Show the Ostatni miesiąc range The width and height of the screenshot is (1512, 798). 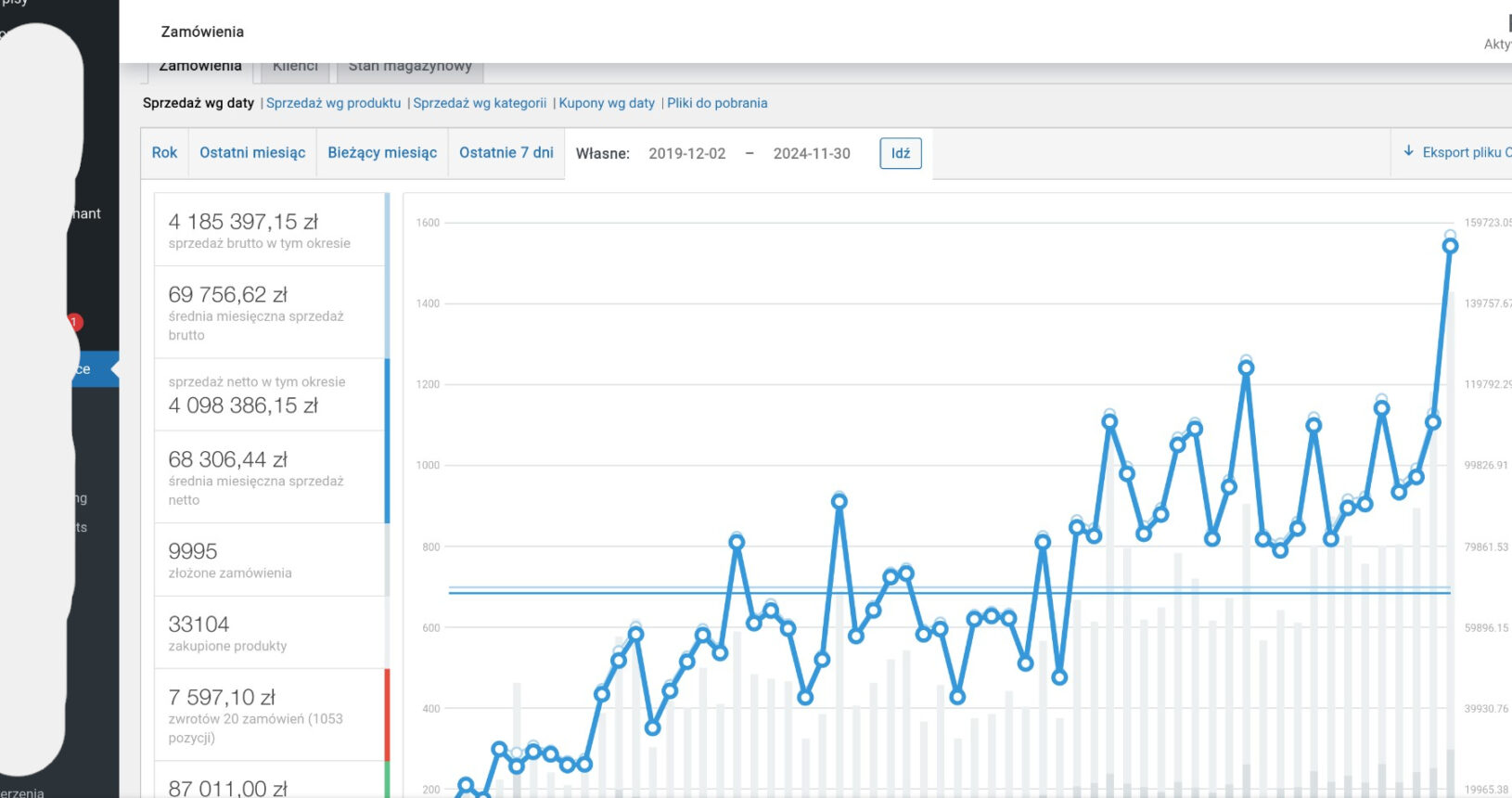(x=252, y=153)
